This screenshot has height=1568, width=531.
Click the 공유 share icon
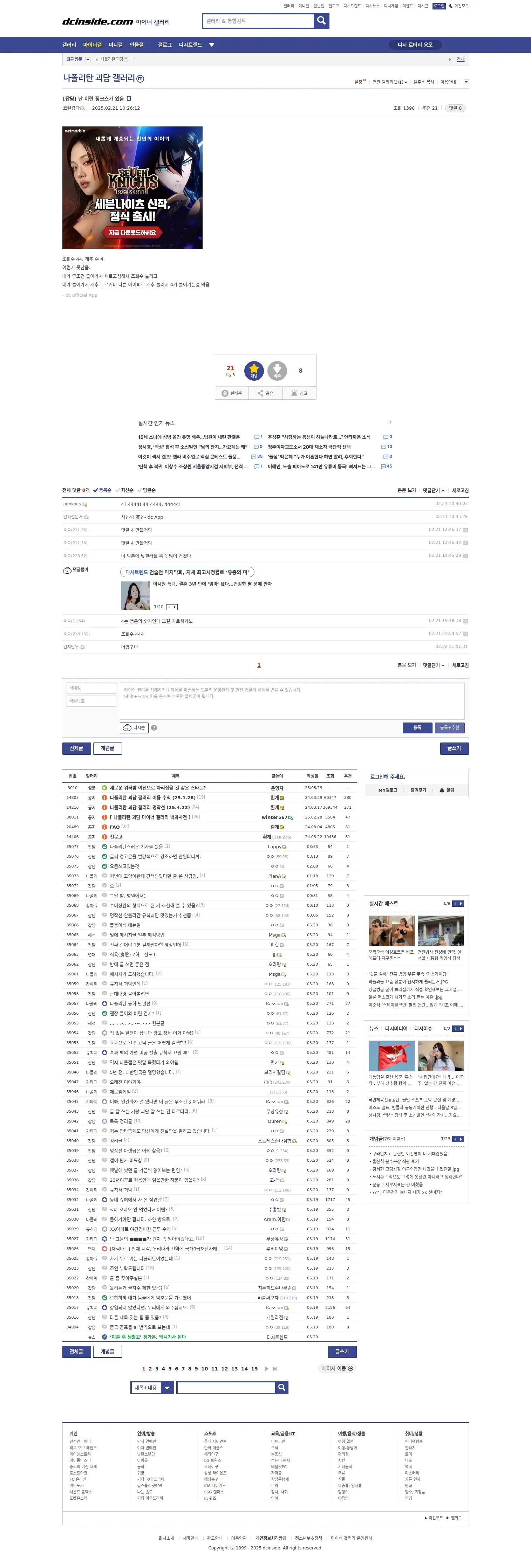click(261, 393)
